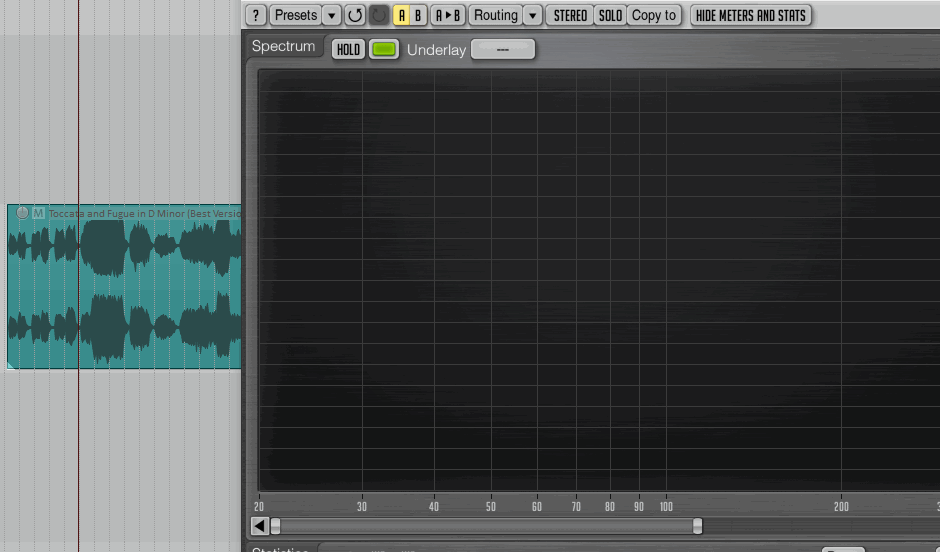Expand the Routing dropdown arrow
This screenshot has width=940, height=552.
533,15
